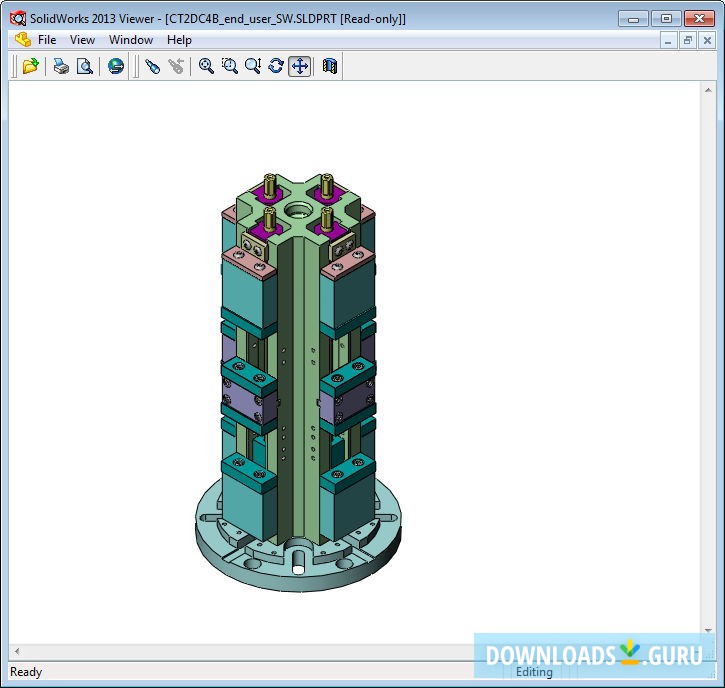Screen dimensions: 725x688
Task: Open the File menu
Action: 47,40
